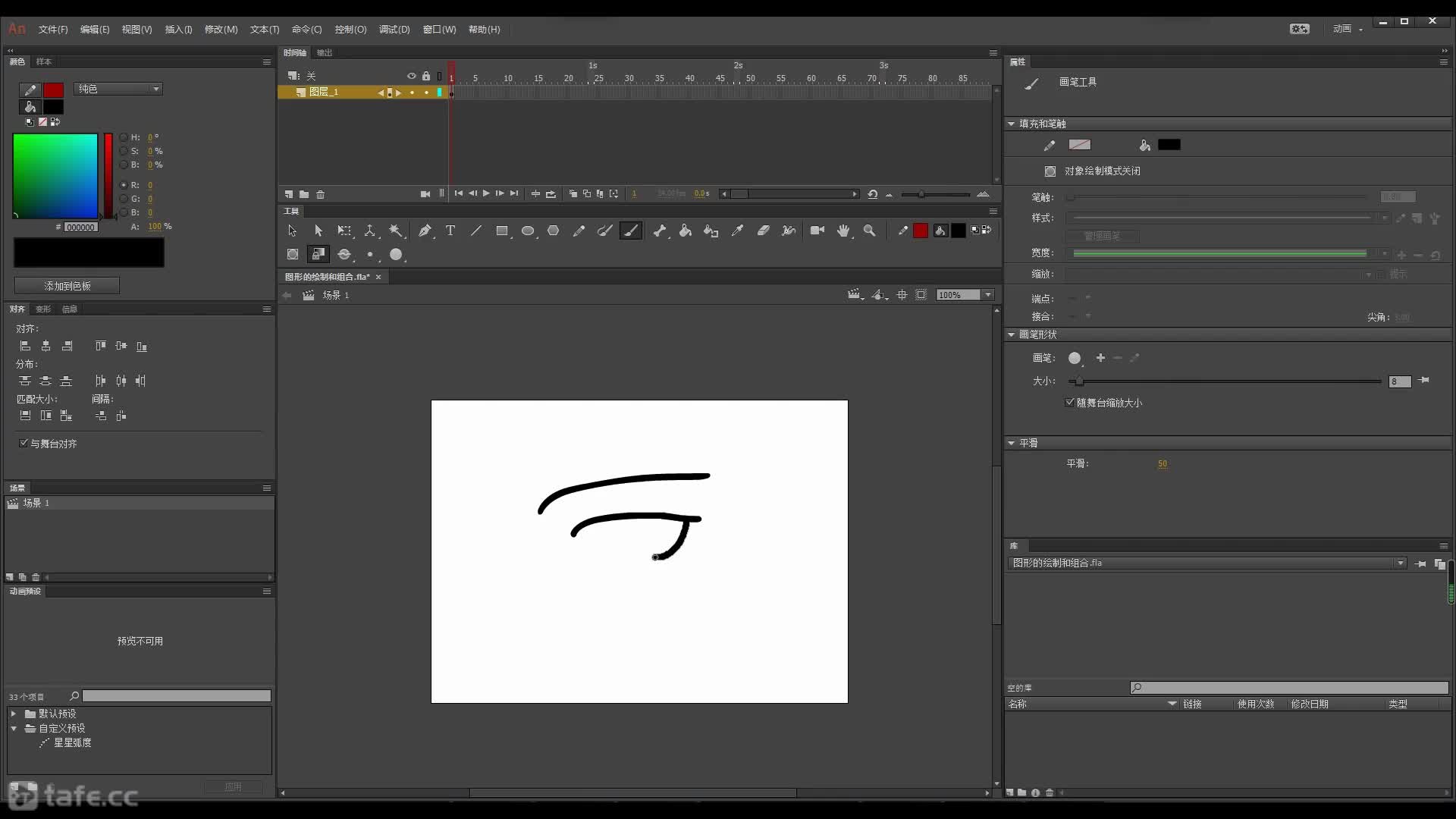Image resolution: width=1456 pixels, height=819 pixels.
Task: Select the Text tool
Action: 450,231
